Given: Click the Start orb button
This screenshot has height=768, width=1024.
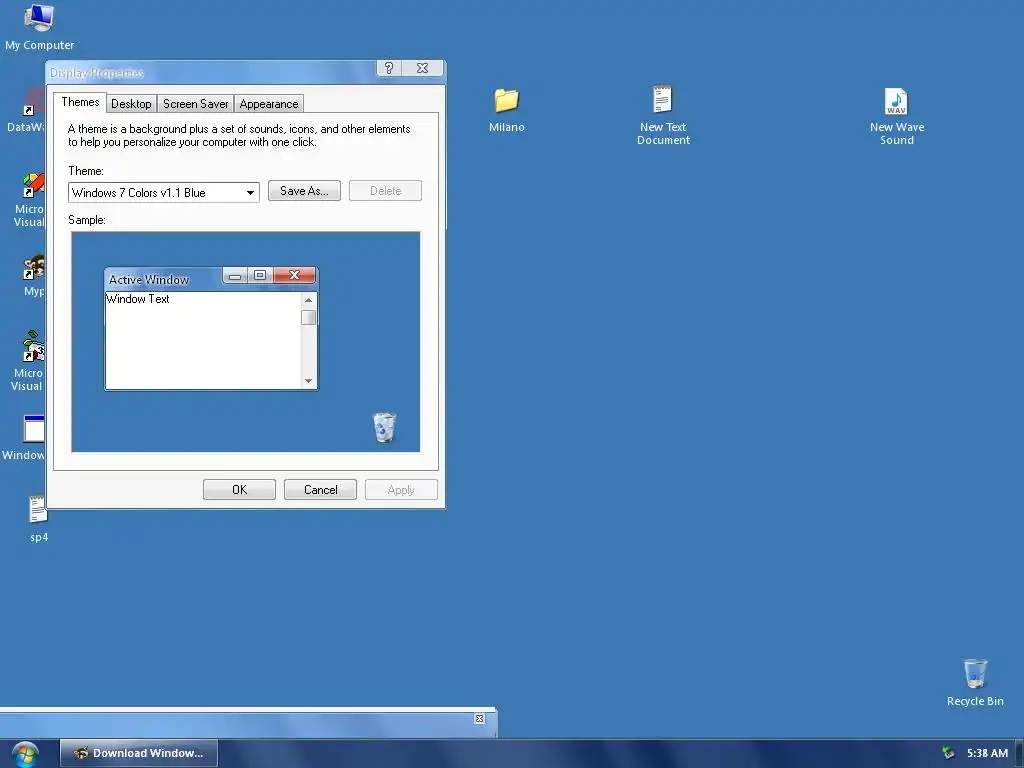Looking at the screenshot, I should click(25, 754).
